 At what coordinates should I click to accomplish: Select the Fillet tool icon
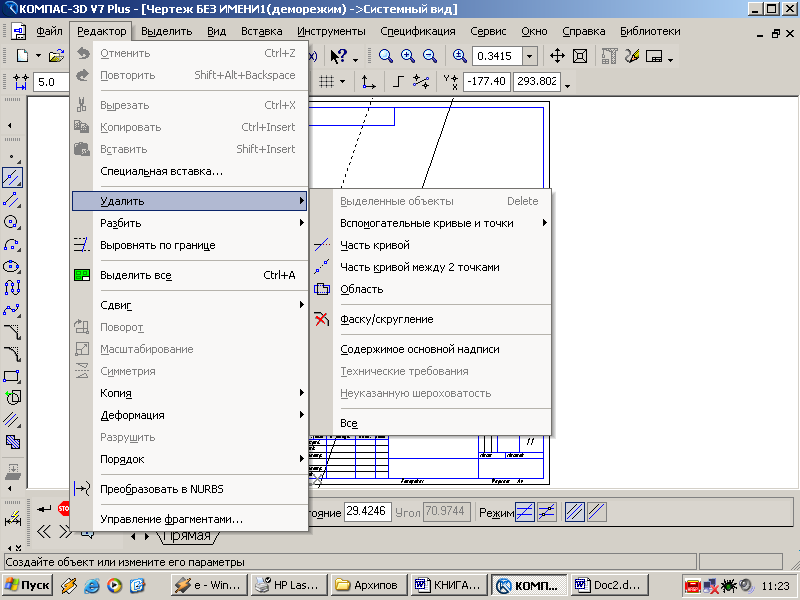coord(12,354)
